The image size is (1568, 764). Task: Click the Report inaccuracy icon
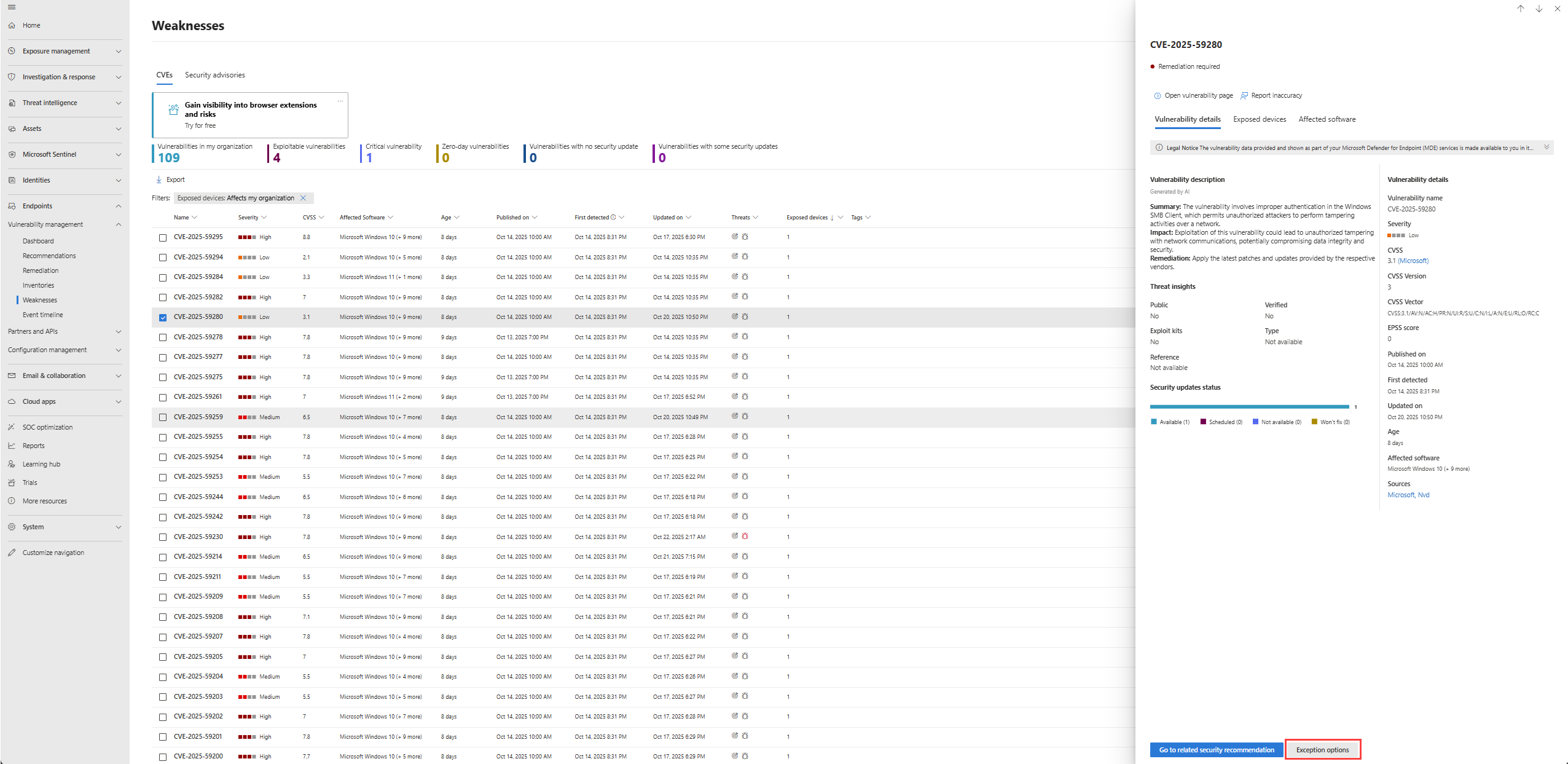click(x=1244, y=95)
